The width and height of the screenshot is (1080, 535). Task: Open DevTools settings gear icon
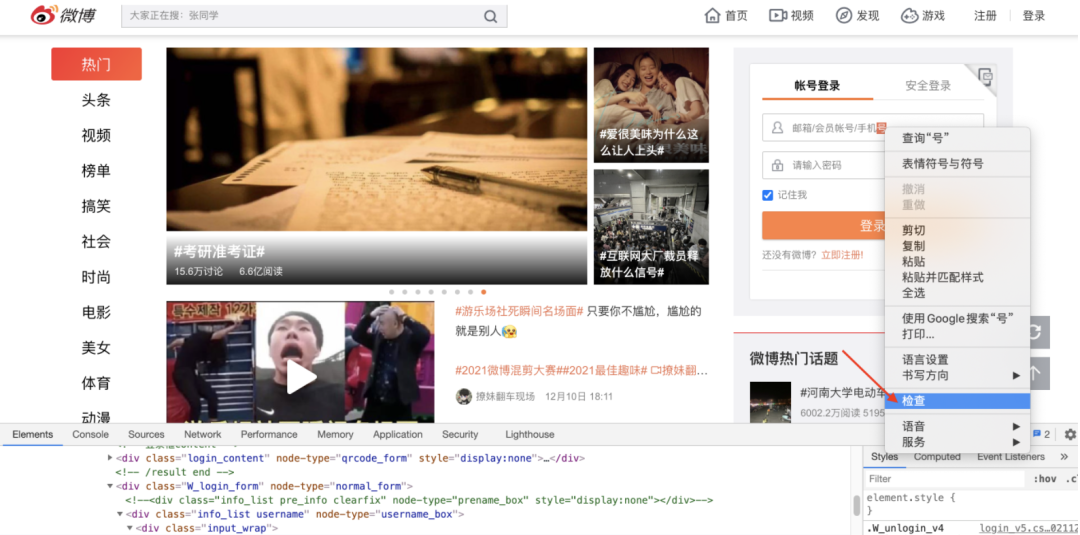[x=1070, y=434]
